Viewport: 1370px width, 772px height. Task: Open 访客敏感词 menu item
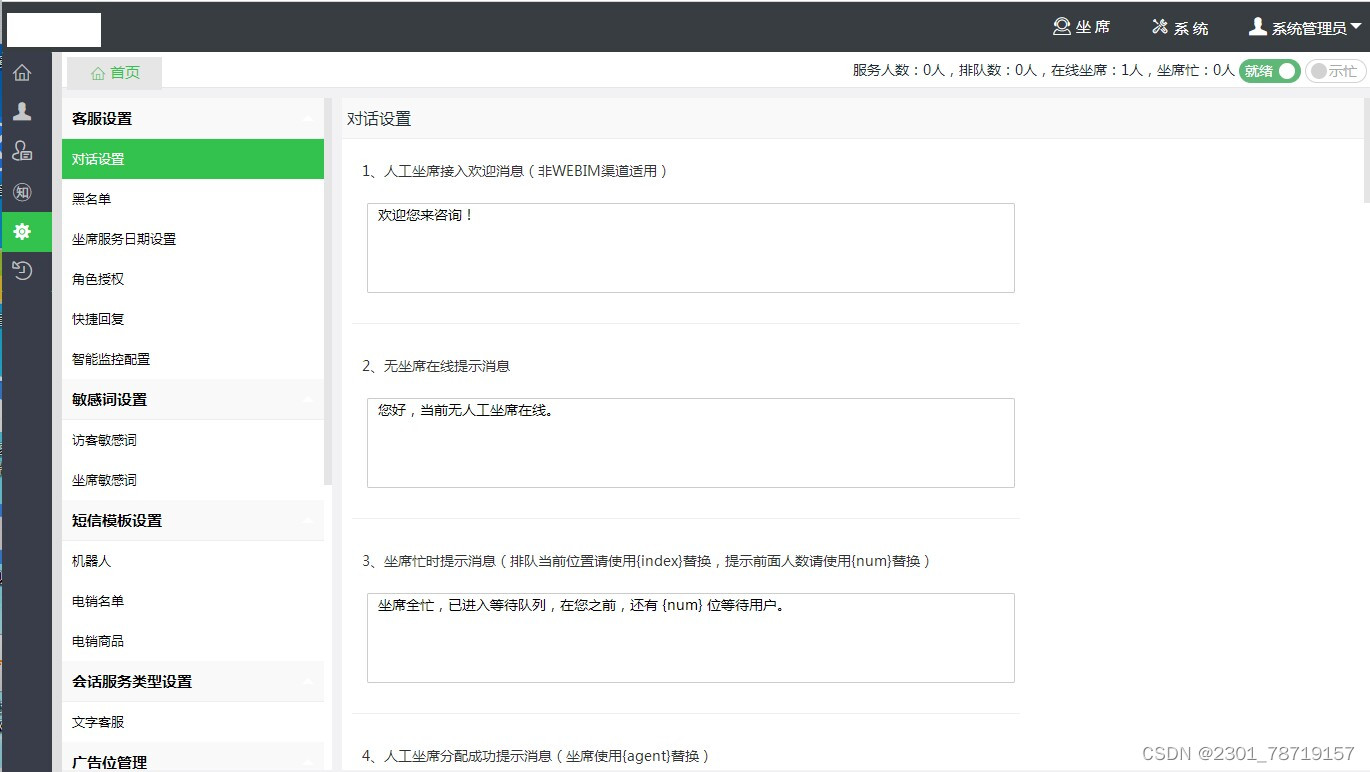[193, 440]
